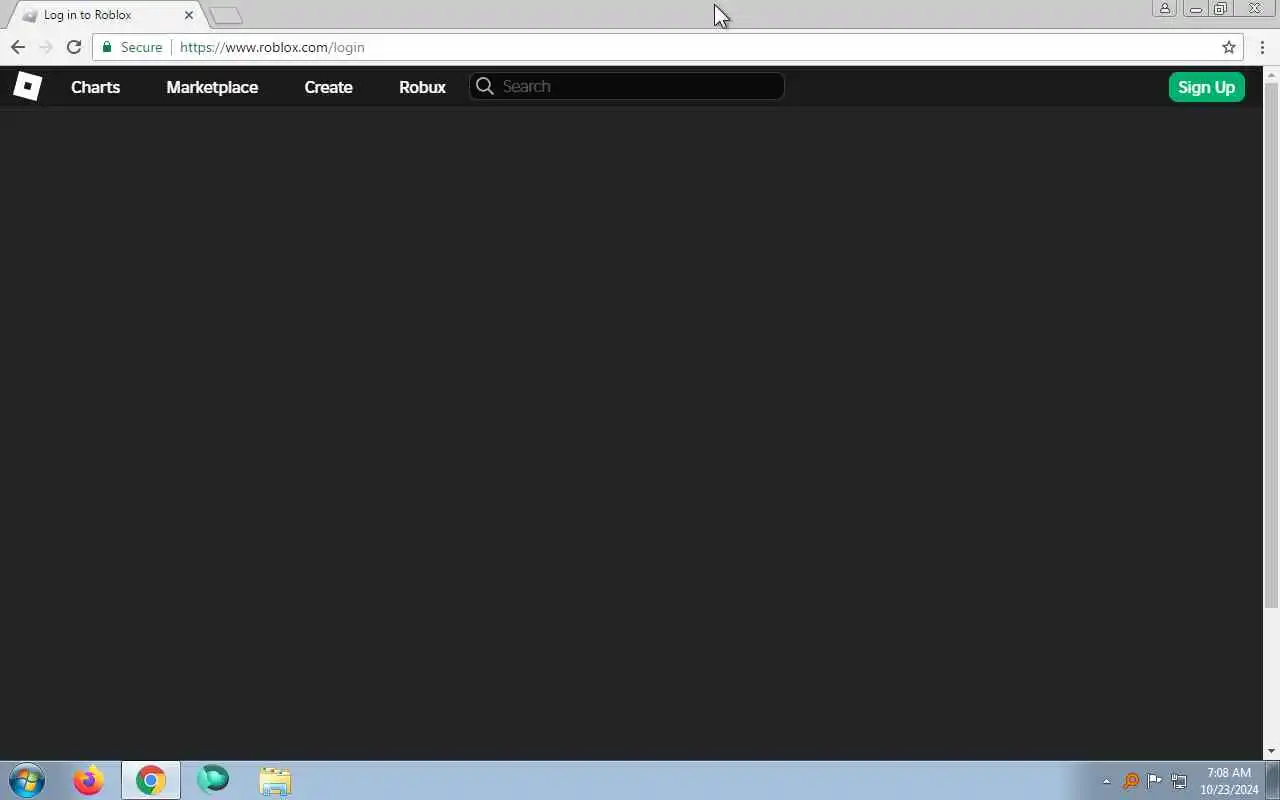1280x800 pixels.
Task: Go to the Create page
Action: [x=328, y=87]
